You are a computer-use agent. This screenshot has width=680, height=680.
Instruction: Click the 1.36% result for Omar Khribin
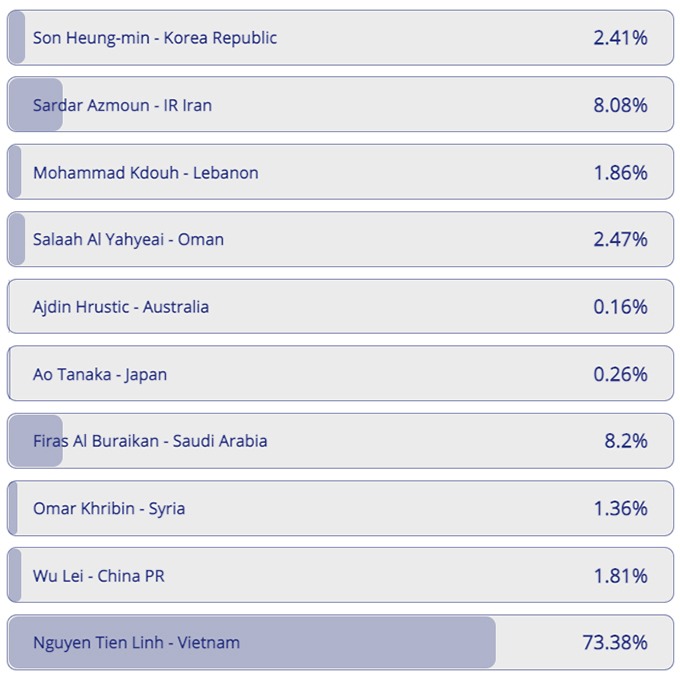(x=620, y=508)
